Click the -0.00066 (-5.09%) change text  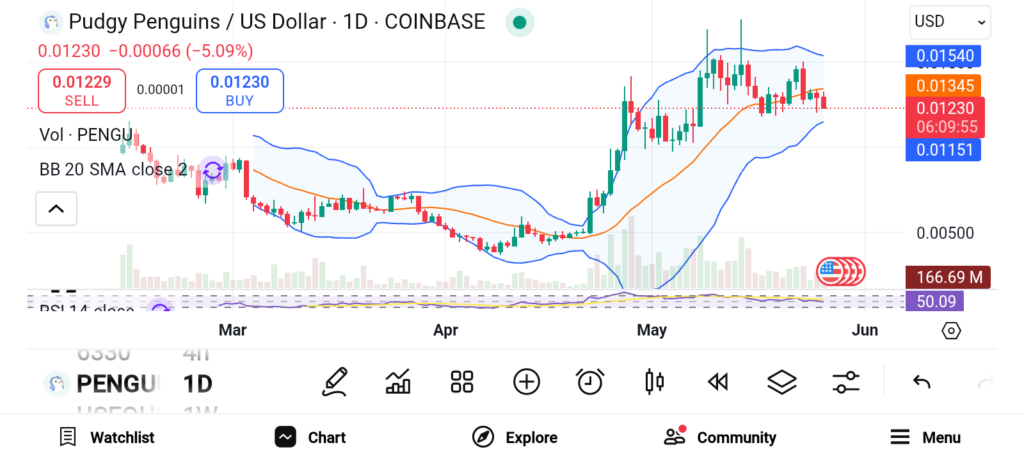tap(181, 51)
